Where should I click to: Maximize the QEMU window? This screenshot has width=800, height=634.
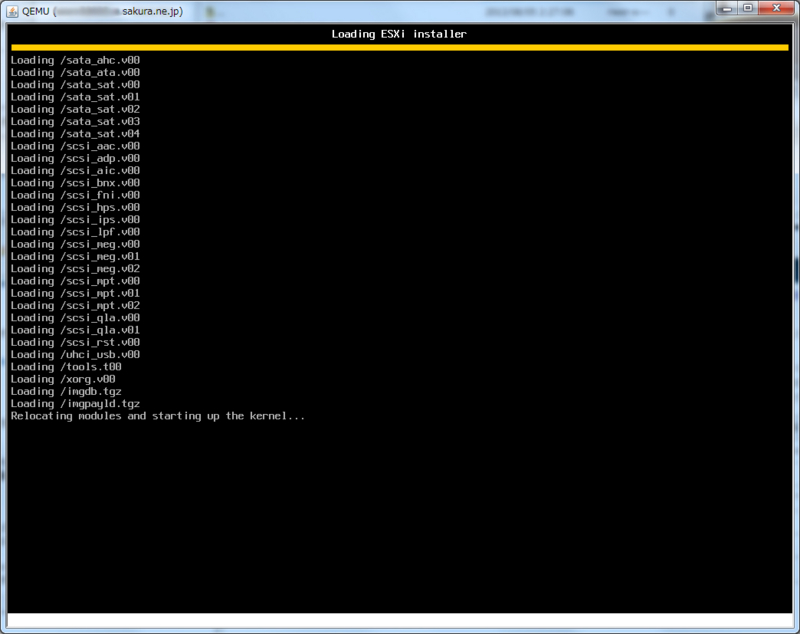748,8
